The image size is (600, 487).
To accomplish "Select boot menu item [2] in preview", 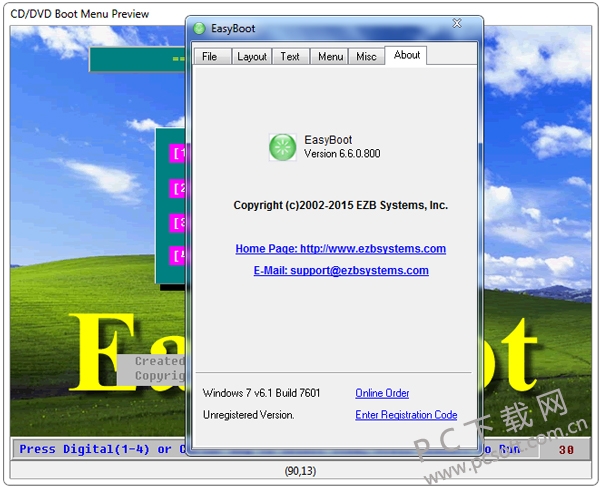I will (178, 188).
